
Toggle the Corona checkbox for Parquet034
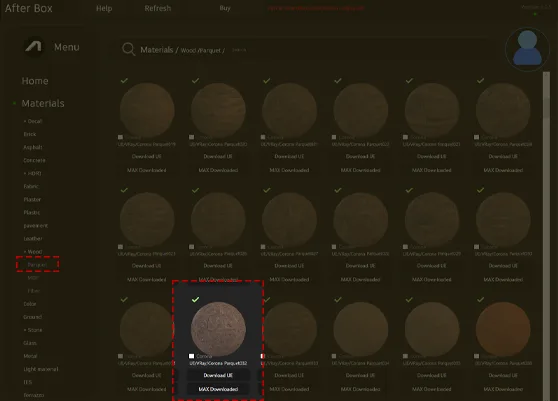[x=334, y=356]
